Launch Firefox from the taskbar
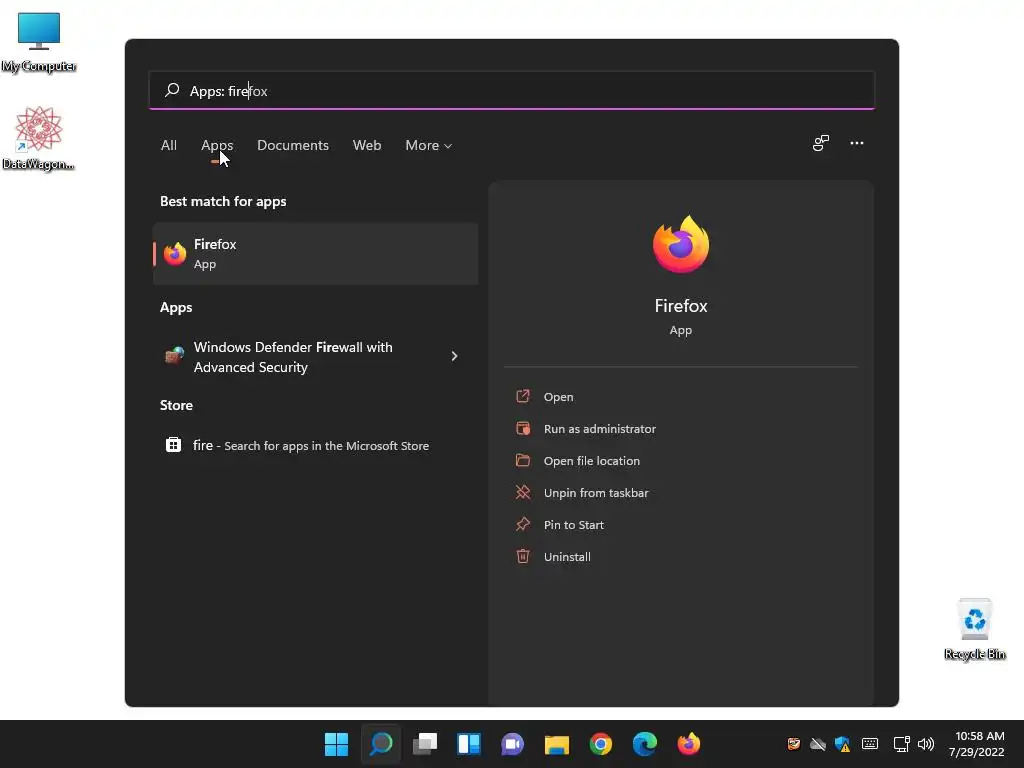This screenshot has width=1024, height=768. (x=688, y=744)
